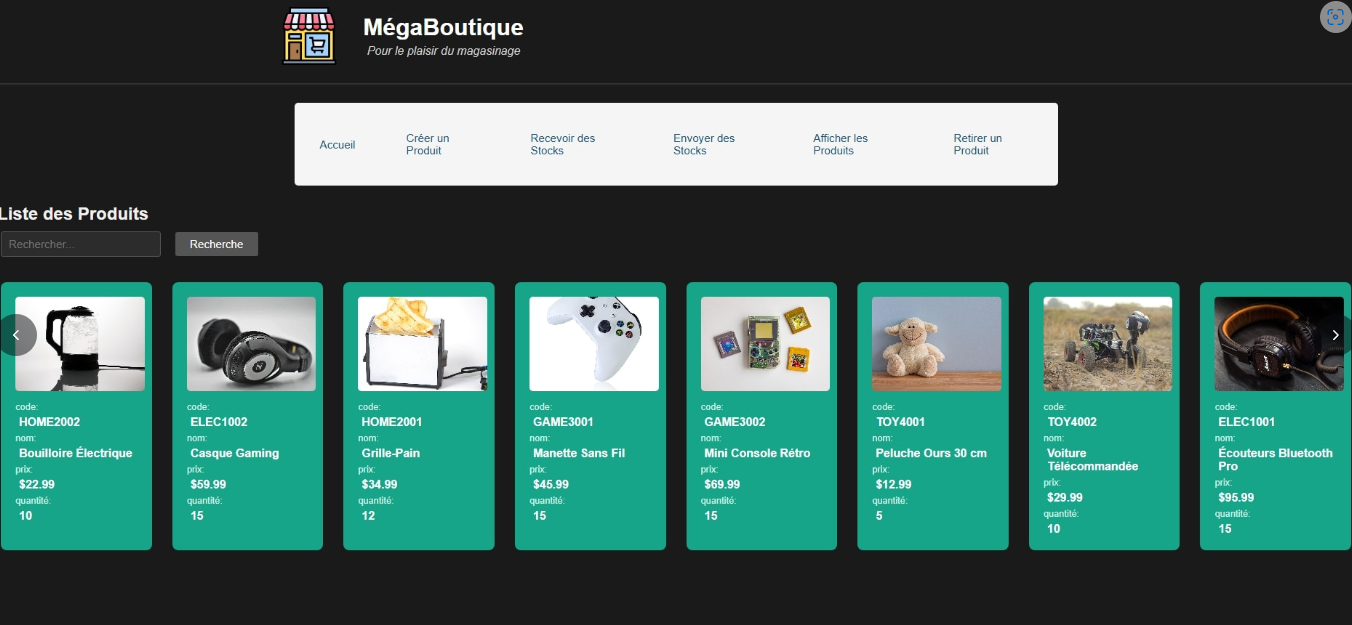
Task: Advance carousel with the right arrow
Action: pos(1335,335)
